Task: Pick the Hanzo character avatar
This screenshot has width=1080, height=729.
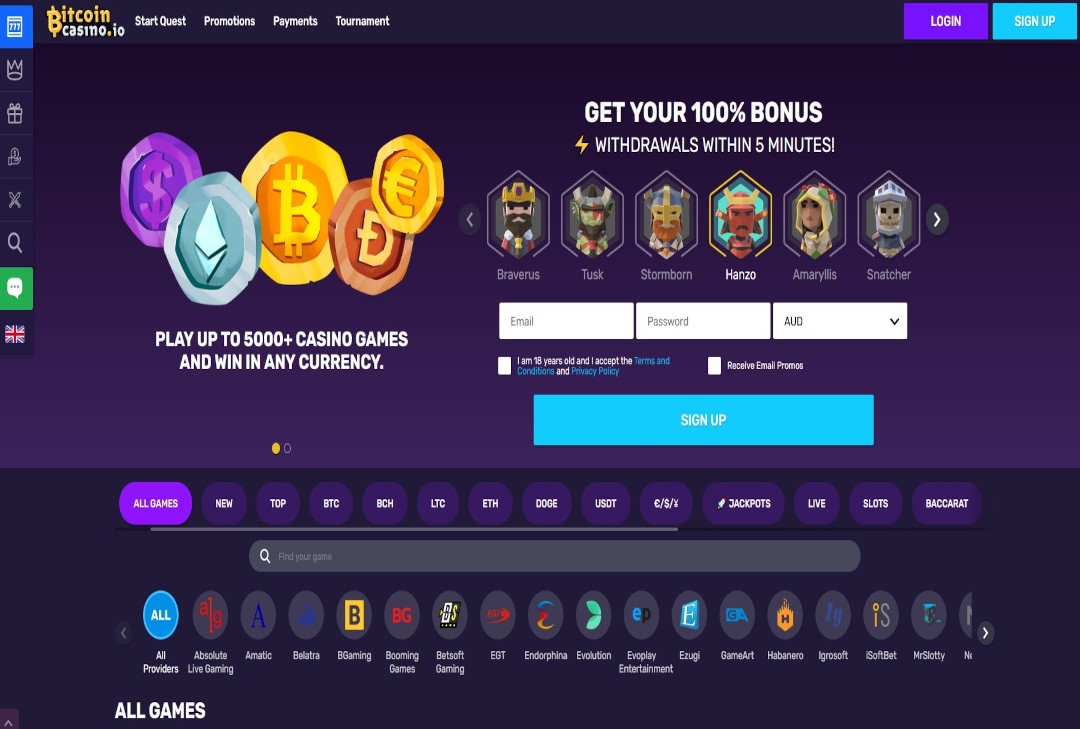Action: pyautogui.click(x=740, y=216)
